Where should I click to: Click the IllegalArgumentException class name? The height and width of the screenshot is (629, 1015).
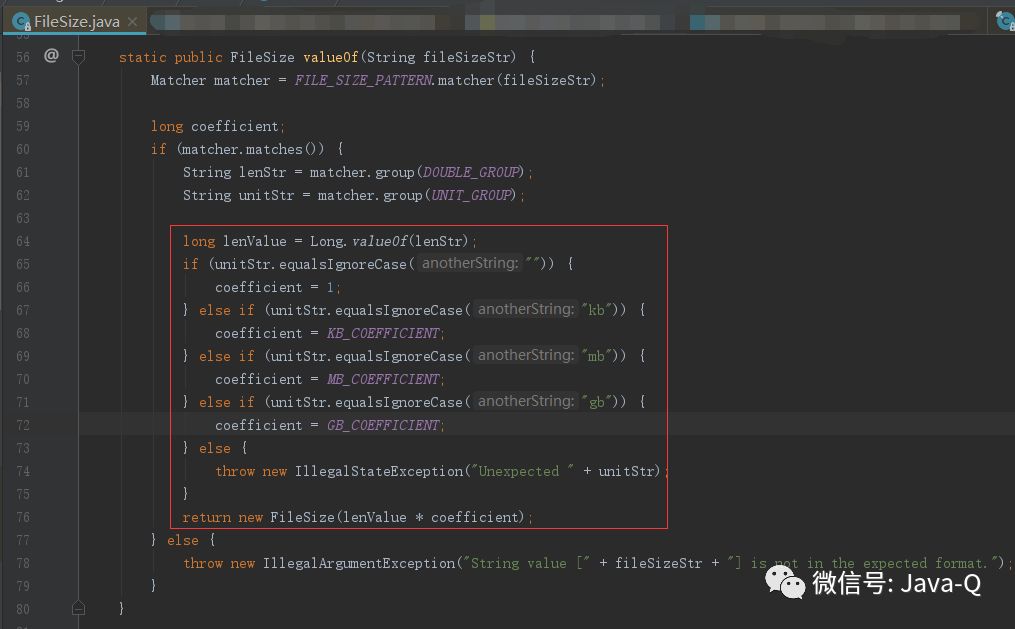pos(359,563)
